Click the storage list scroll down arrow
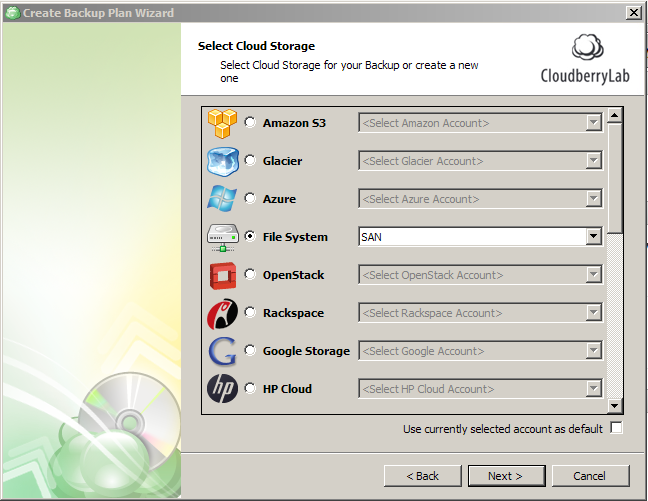Viewport: 648px width, 501px height. point(615,406)
